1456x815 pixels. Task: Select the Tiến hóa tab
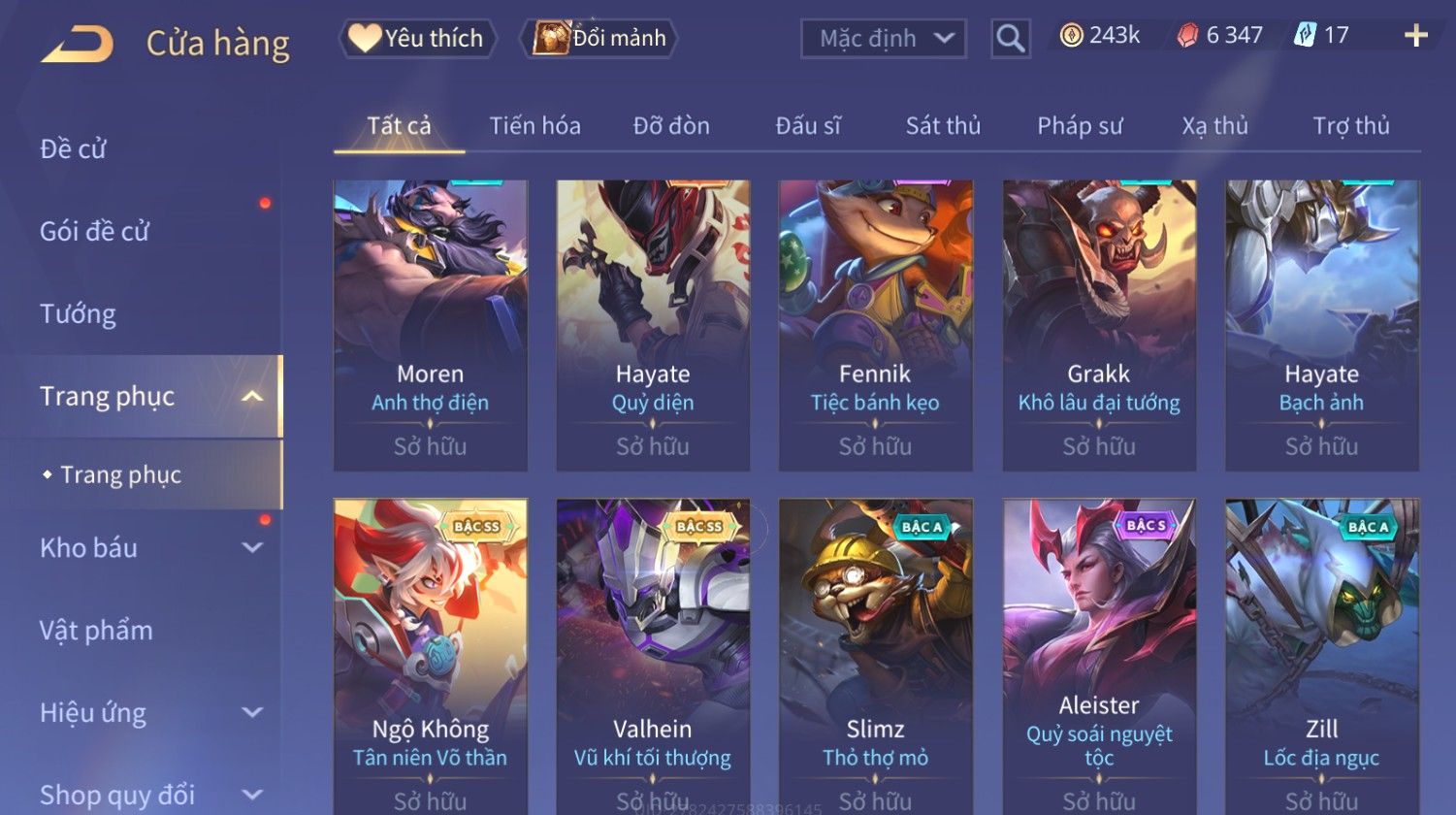(534, 125)
